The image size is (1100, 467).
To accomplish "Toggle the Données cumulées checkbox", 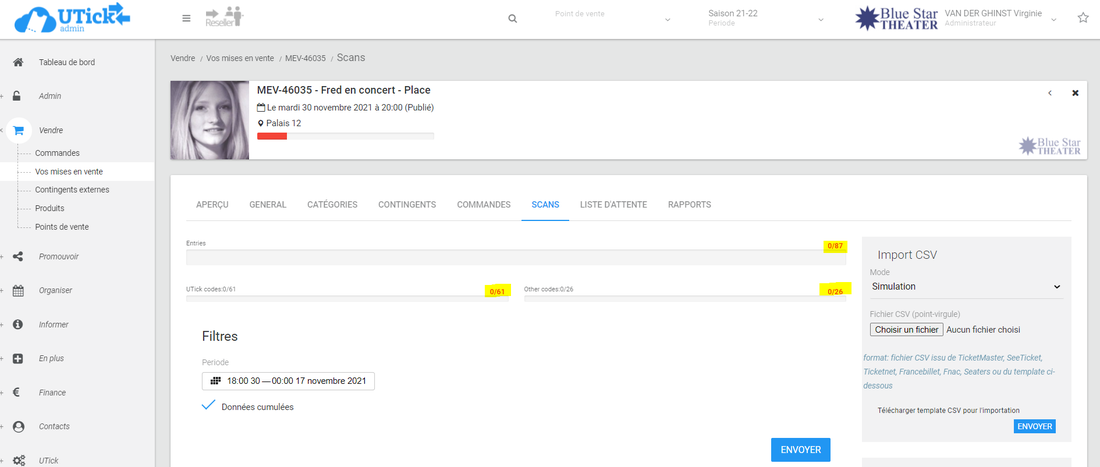I will pyautogui.click(x=208, y=406).
